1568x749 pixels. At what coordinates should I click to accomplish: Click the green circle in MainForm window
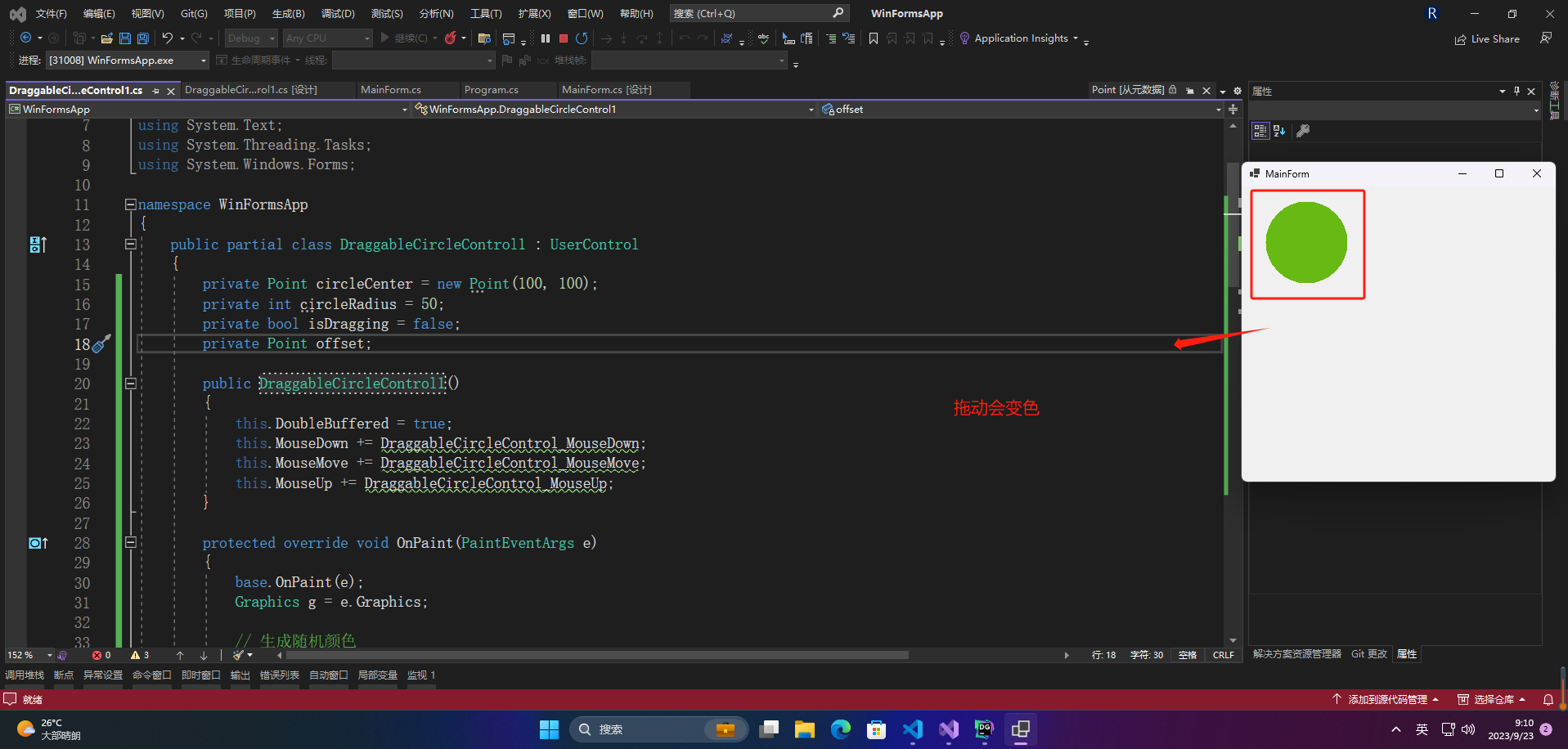pos(1306,243)
